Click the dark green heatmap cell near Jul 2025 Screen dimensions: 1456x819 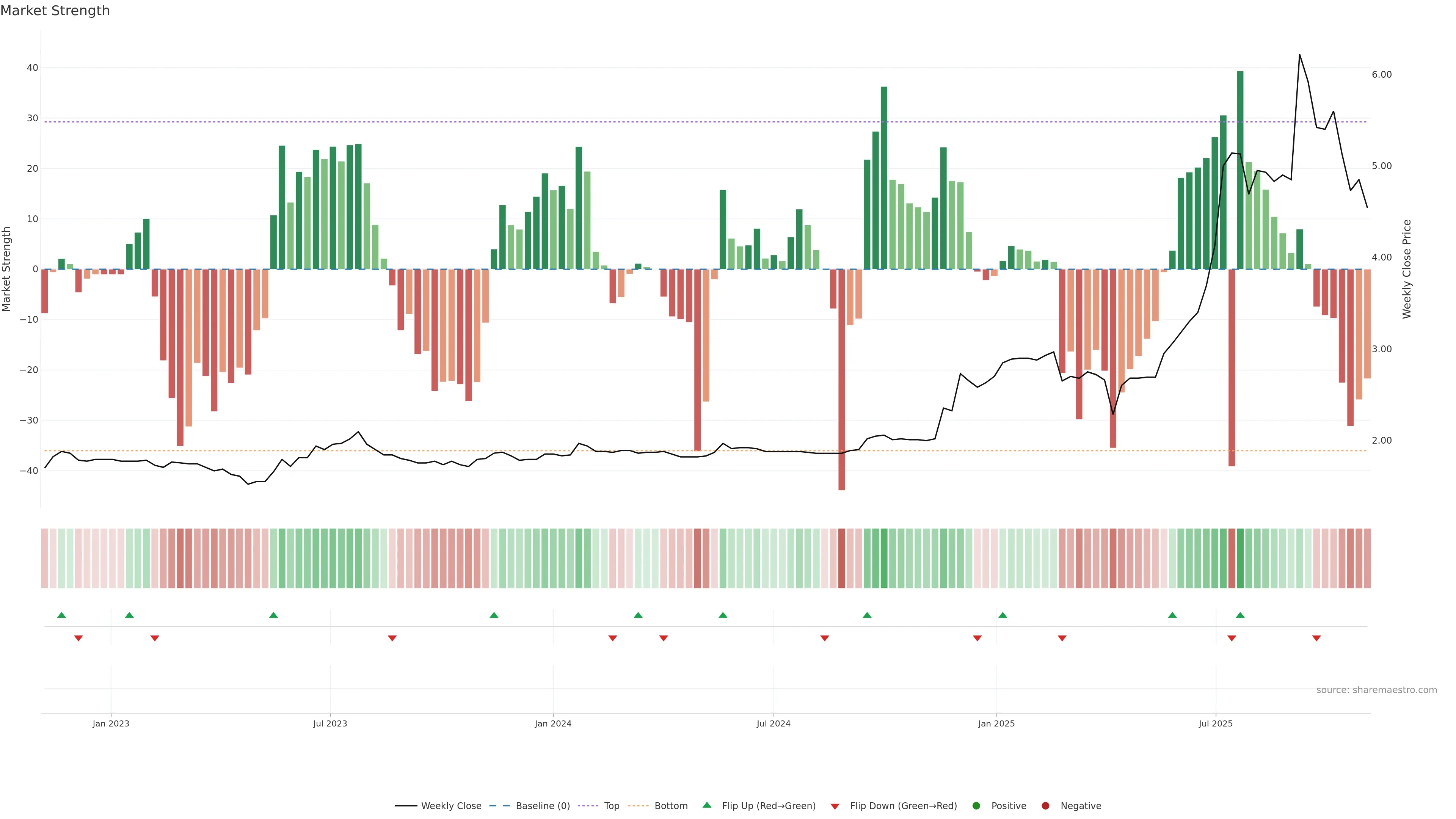1240,559
